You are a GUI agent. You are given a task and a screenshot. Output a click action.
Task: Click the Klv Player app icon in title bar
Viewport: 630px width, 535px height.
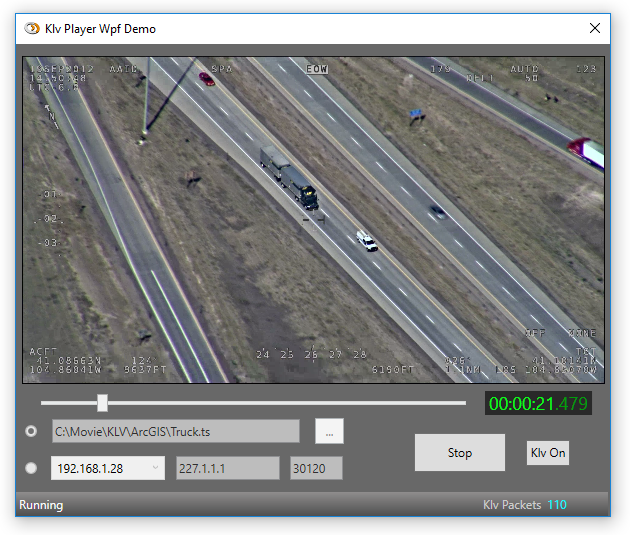coord(32,29)
